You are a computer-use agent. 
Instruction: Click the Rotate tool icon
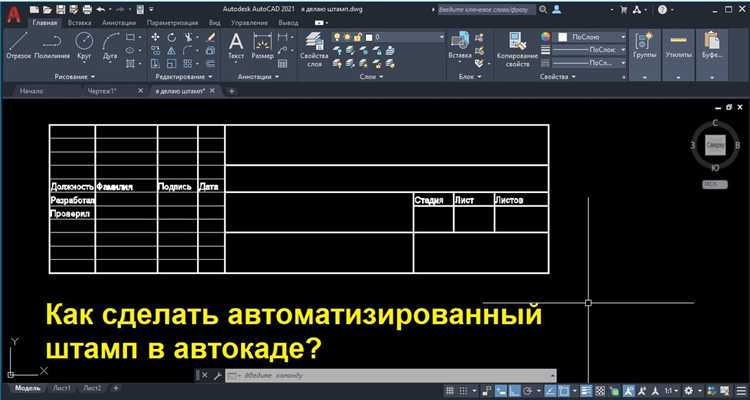coord(171,37)
